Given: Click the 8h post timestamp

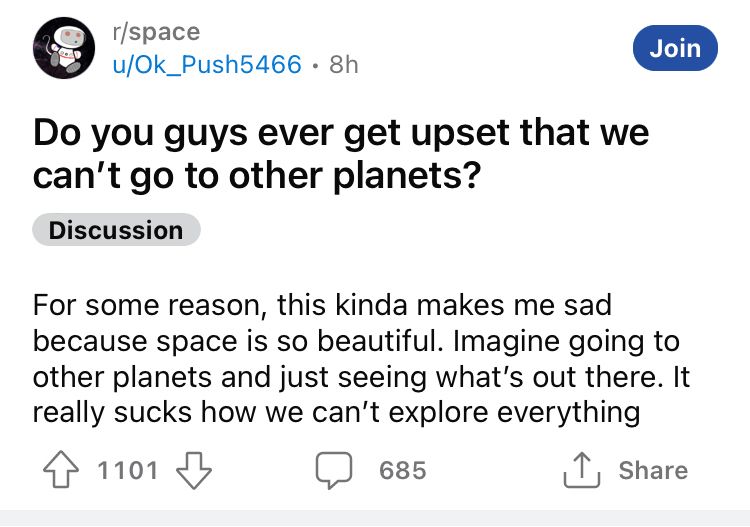Looking at the screenshot, I should (344, 65).
